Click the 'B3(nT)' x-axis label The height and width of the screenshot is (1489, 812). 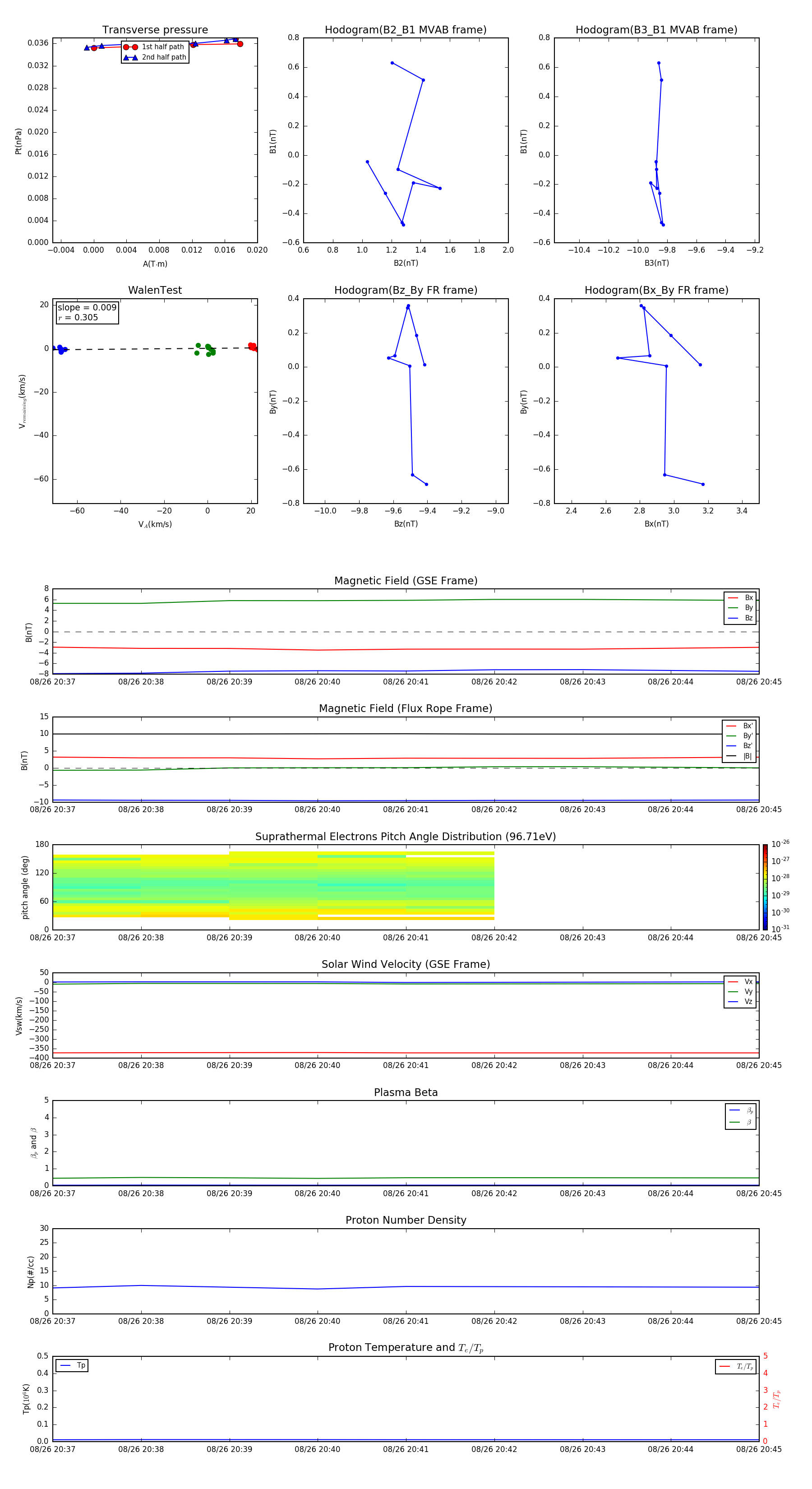(x=656, y=263)
